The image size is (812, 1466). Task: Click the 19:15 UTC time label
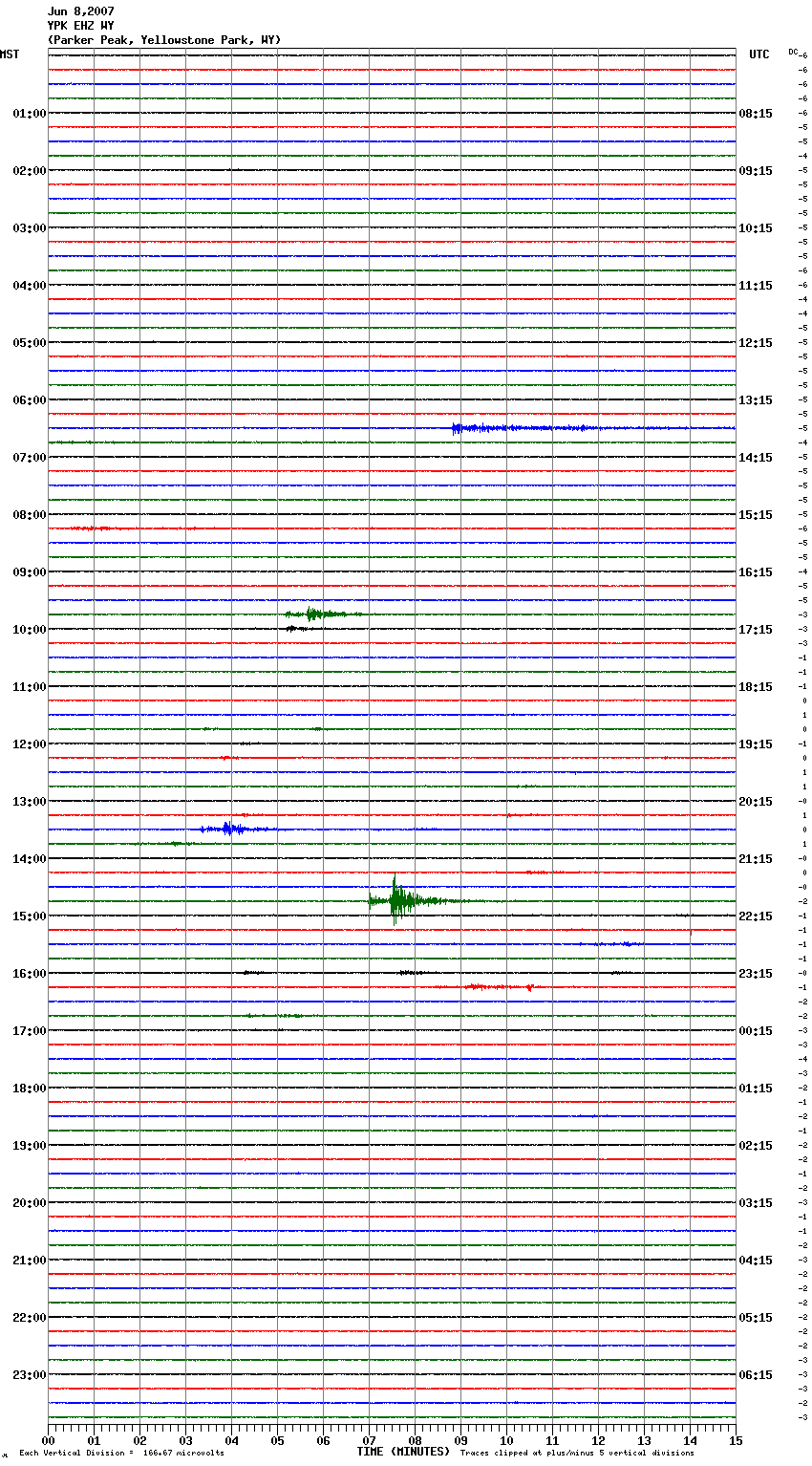756,744
